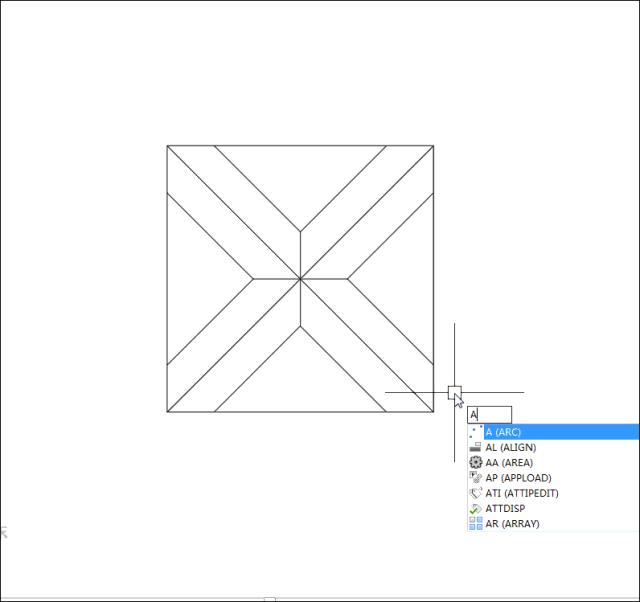This screenshot has height=602, width=640.
Task: Click the center where the diagonal bands cross
Action: point(300,279)
